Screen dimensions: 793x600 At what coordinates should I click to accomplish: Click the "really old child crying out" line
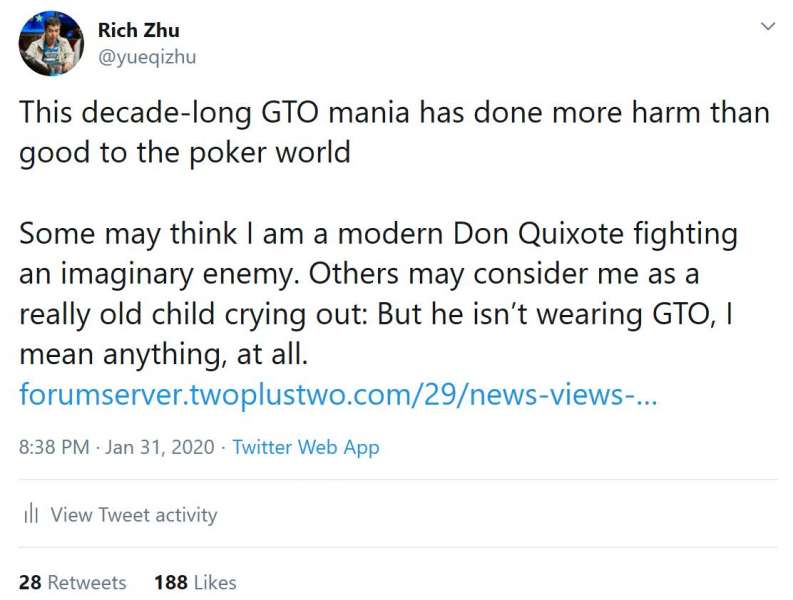click(250, 315)
